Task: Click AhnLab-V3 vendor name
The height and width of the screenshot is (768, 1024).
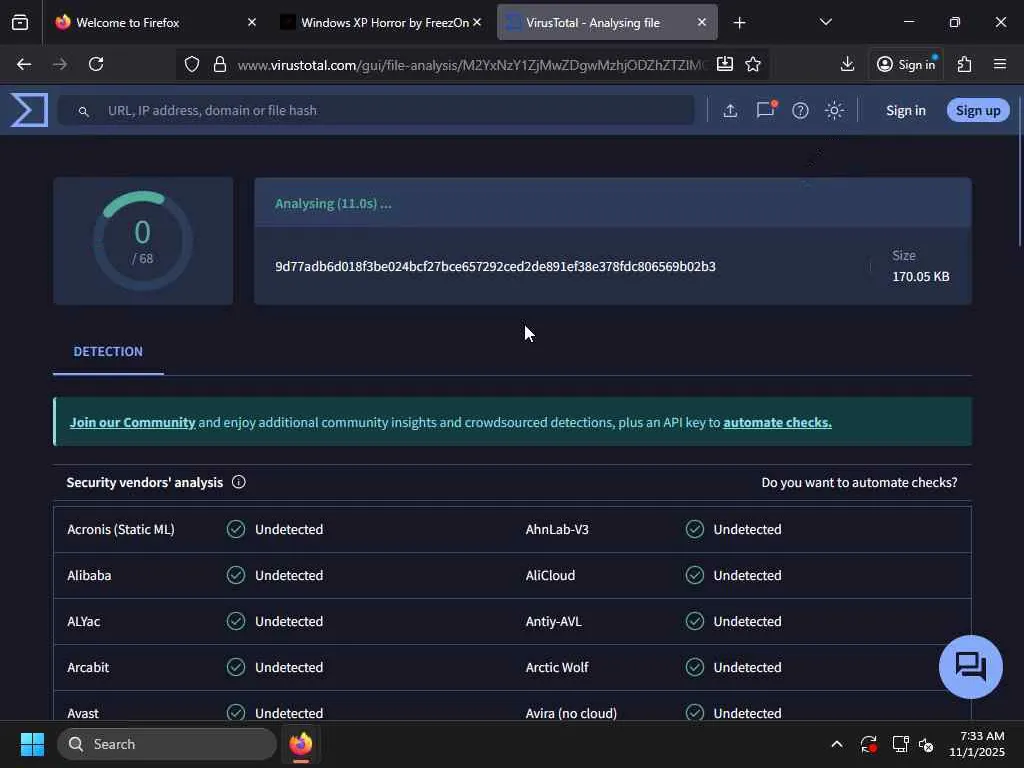Action: click(557, 530)
